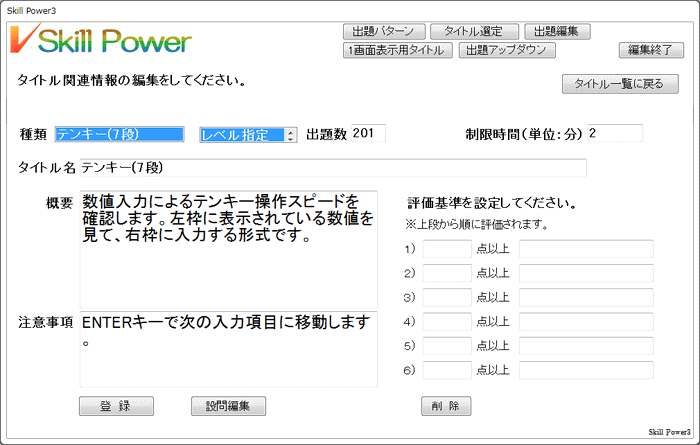Click the タイトル名 input field
The width and height of the screenshot is (700, 445).
(333, 168)
